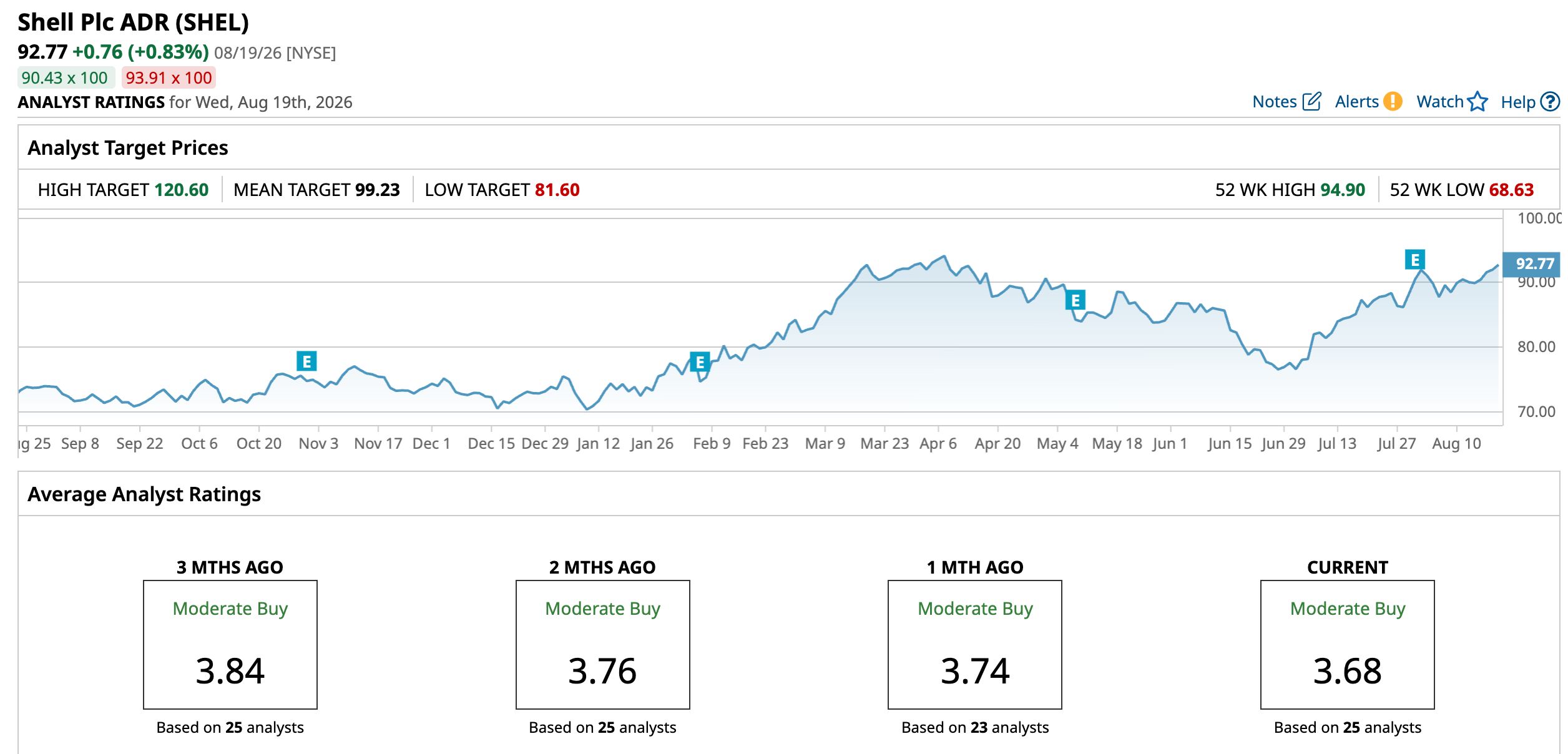Click the CURRENT column label
1568x754 pixels.
click(1348, 567)
